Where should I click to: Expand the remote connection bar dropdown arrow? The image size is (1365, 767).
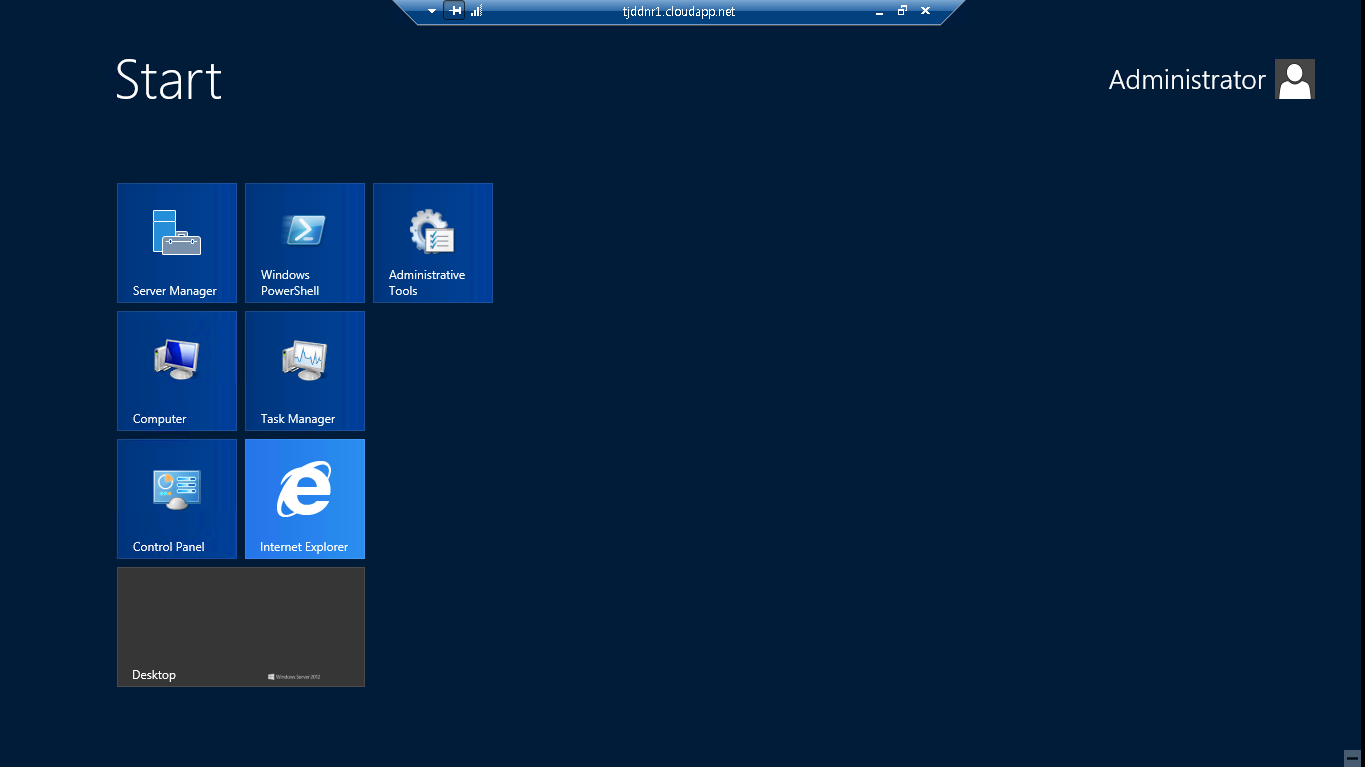coord(432,11)
